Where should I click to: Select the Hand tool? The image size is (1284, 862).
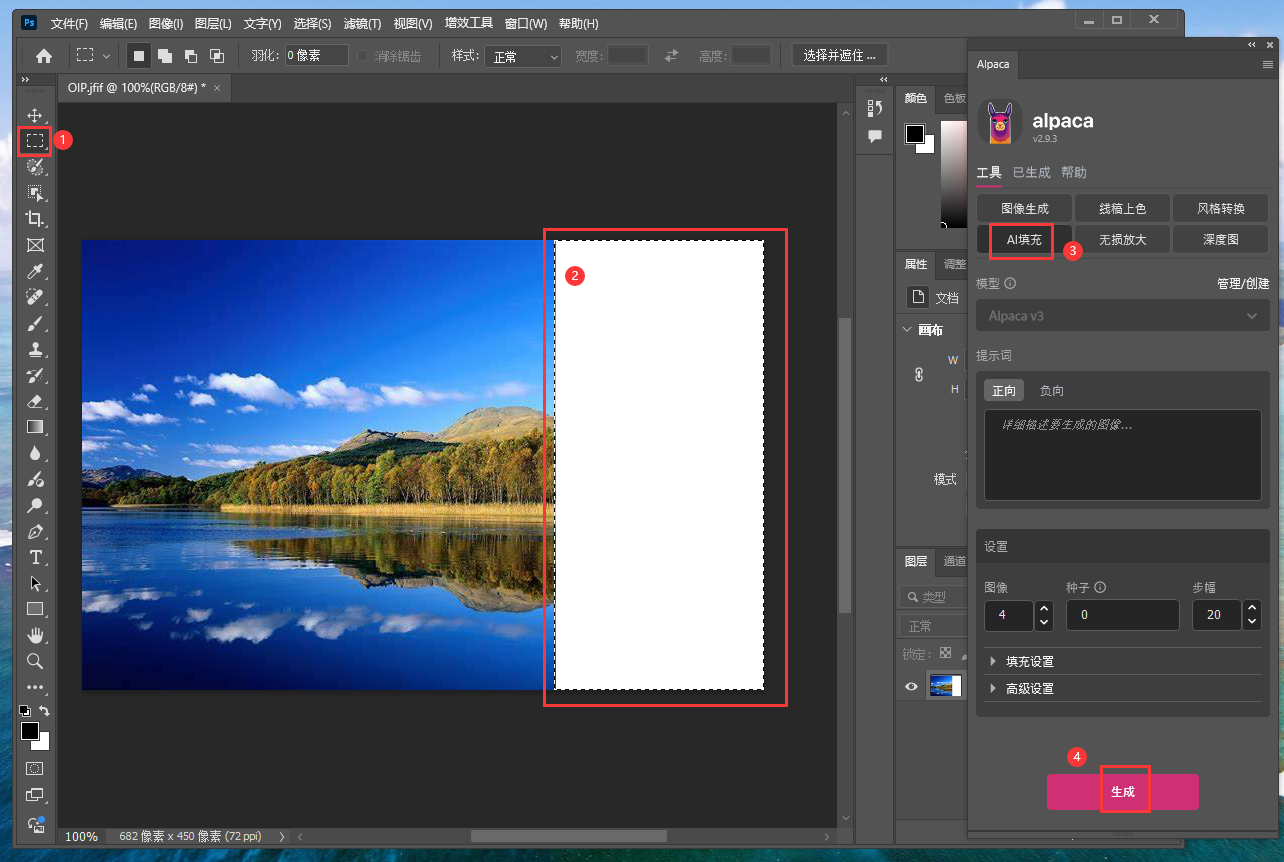35,635
